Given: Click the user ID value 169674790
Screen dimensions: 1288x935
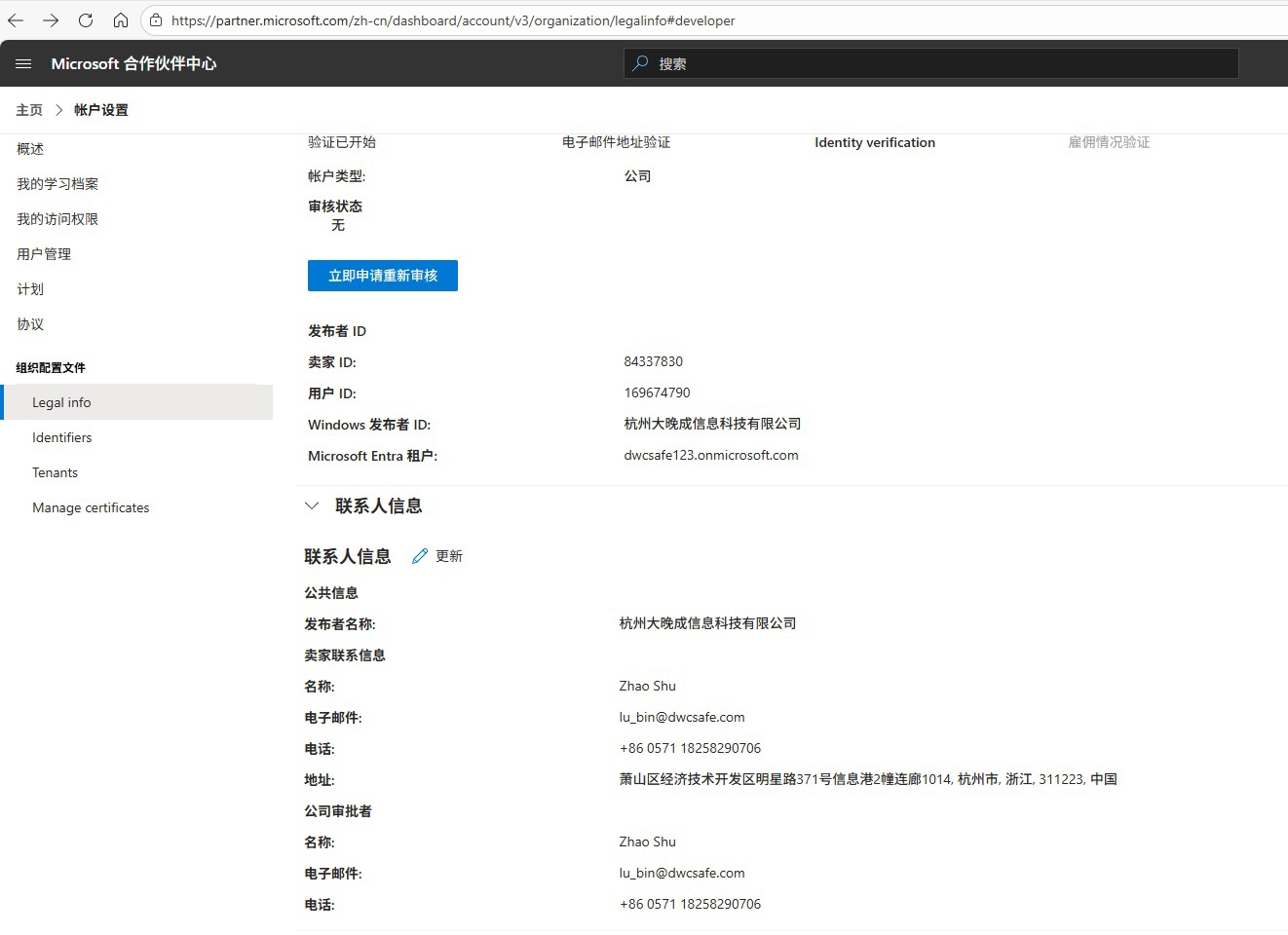Looking at the screenshot, I should 658,393.
